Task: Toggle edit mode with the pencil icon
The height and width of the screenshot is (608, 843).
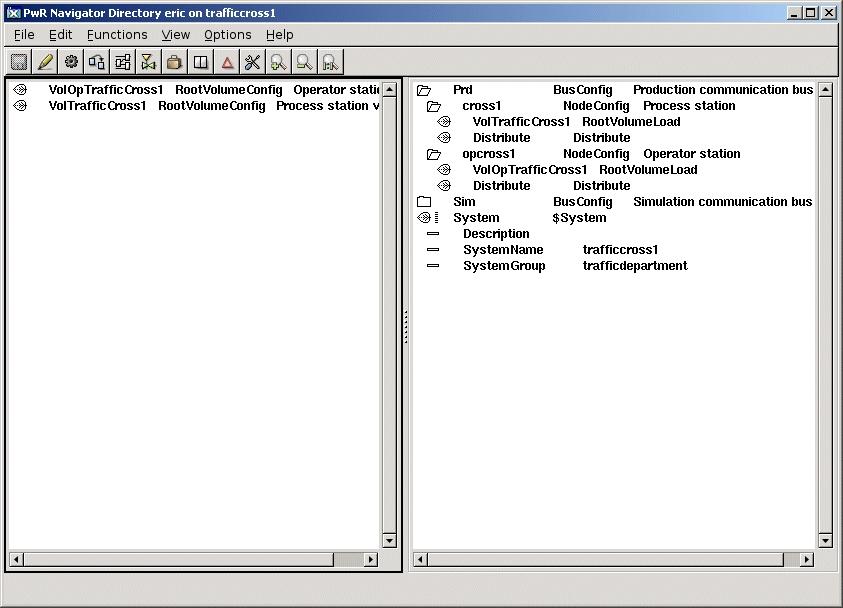Action: point(45,62)
